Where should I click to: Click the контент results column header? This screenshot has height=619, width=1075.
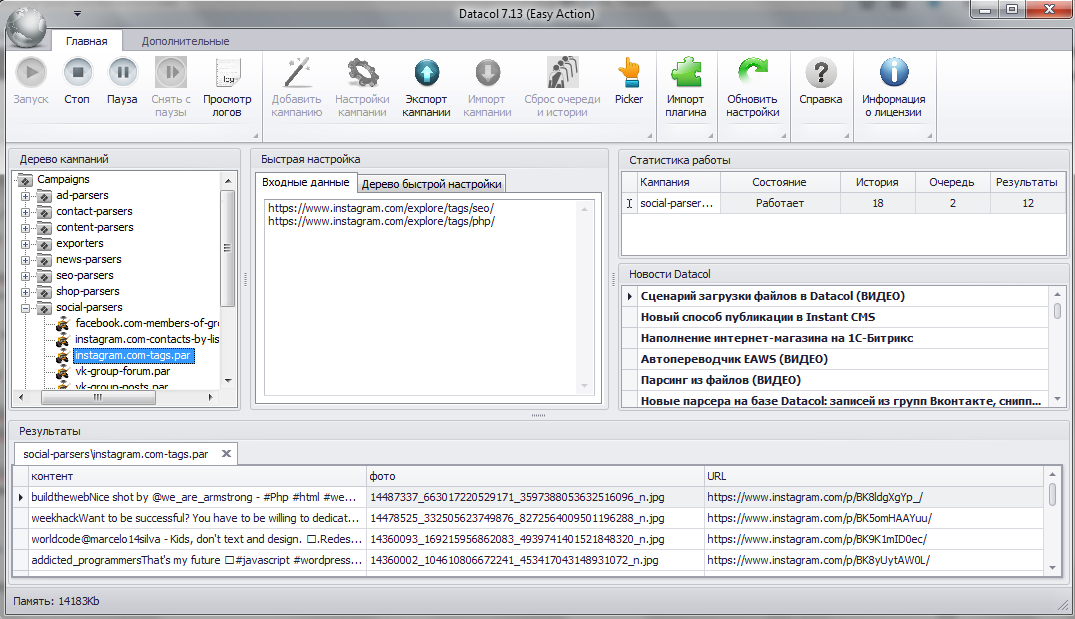(x=197, y=476)
